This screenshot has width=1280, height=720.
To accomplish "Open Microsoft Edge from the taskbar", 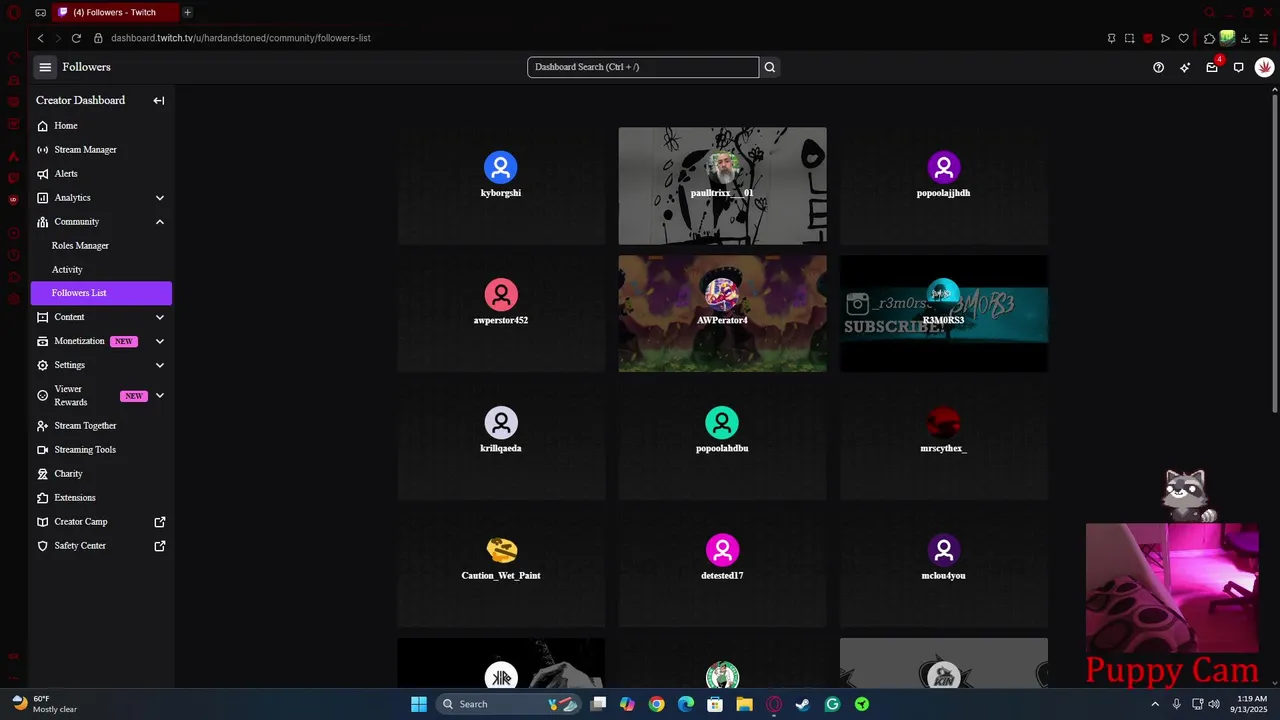I will (685, 704).
